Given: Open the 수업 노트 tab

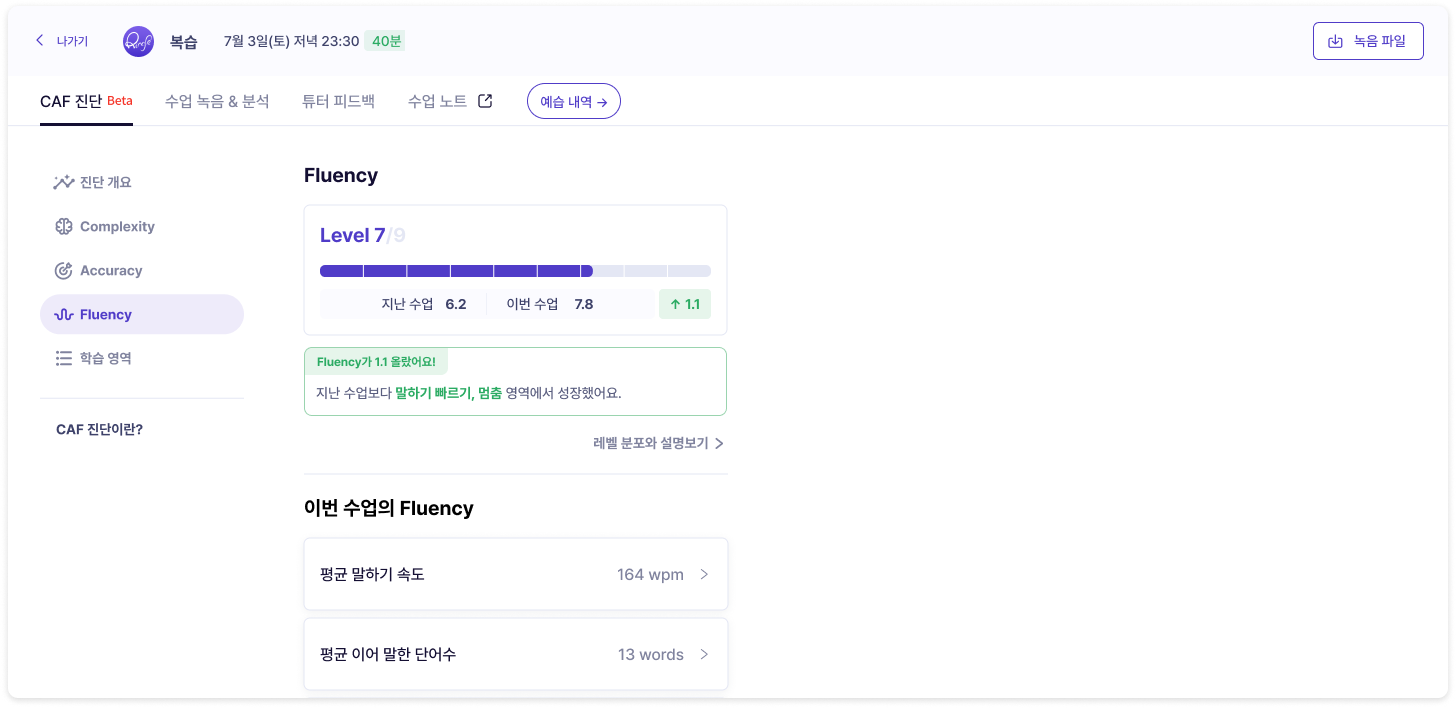Looking at the screenshot, I should point(450,101).
